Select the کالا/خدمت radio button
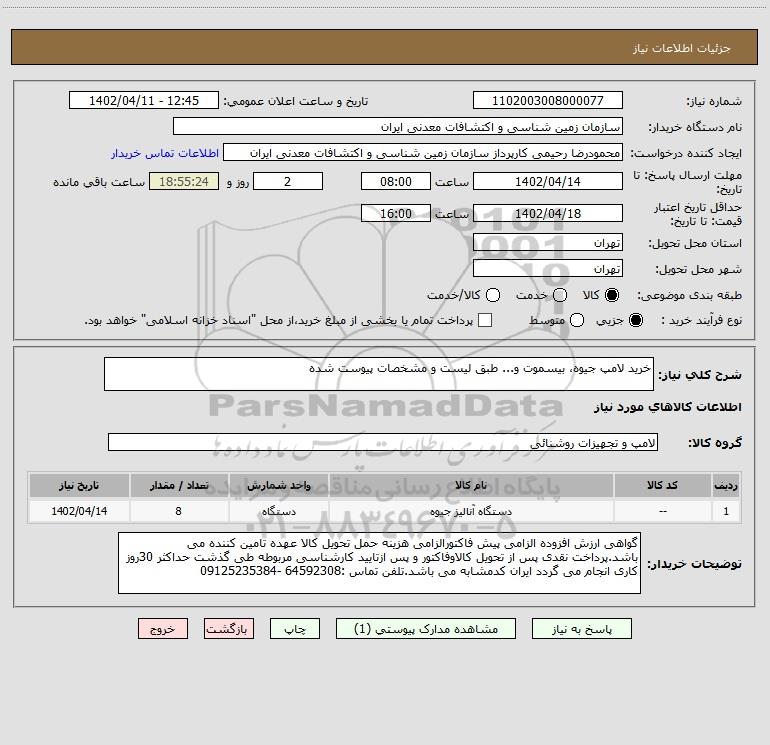Screen dimensions: 770x745 (493, 295)
